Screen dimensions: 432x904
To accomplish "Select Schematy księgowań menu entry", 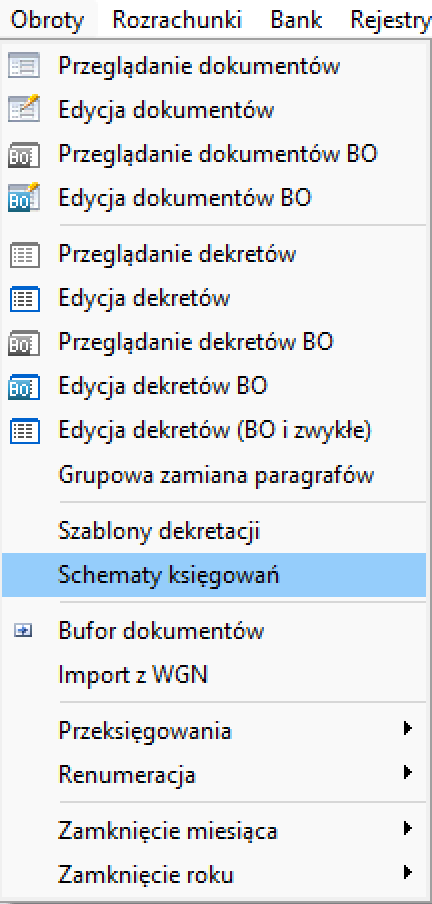I will 214,575.
